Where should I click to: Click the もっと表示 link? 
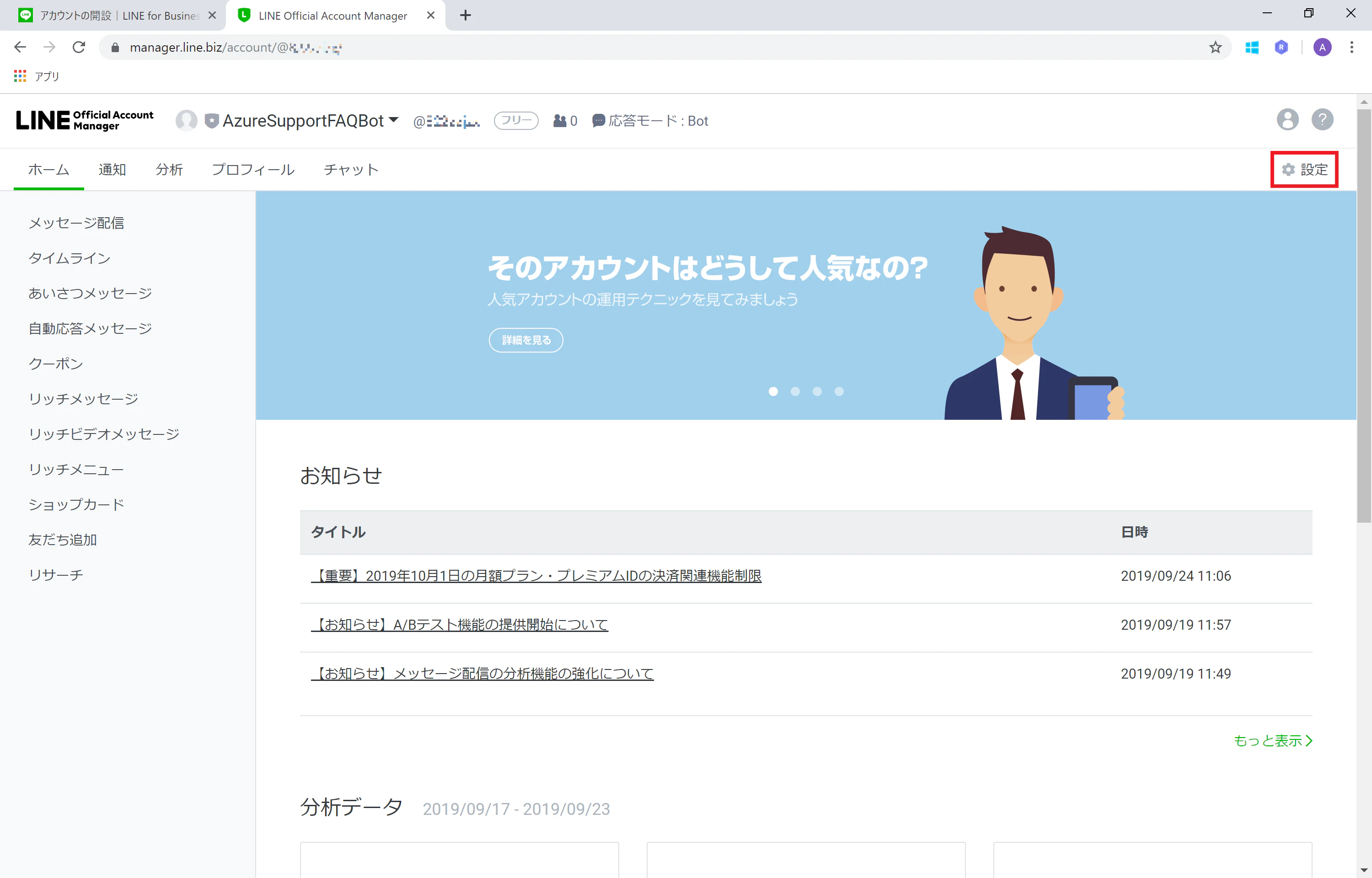1273,741
